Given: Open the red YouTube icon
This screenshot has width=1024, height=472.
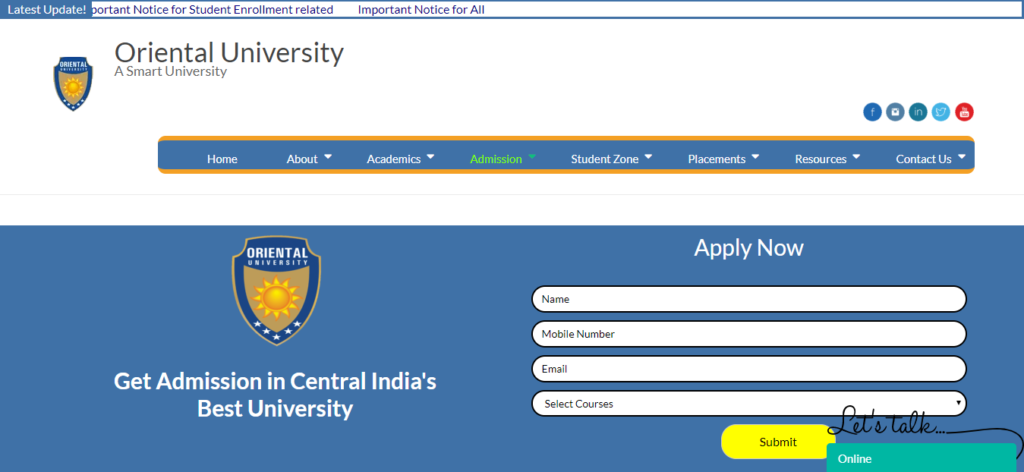Looking at the screenshot, I should tap(964, 112).
